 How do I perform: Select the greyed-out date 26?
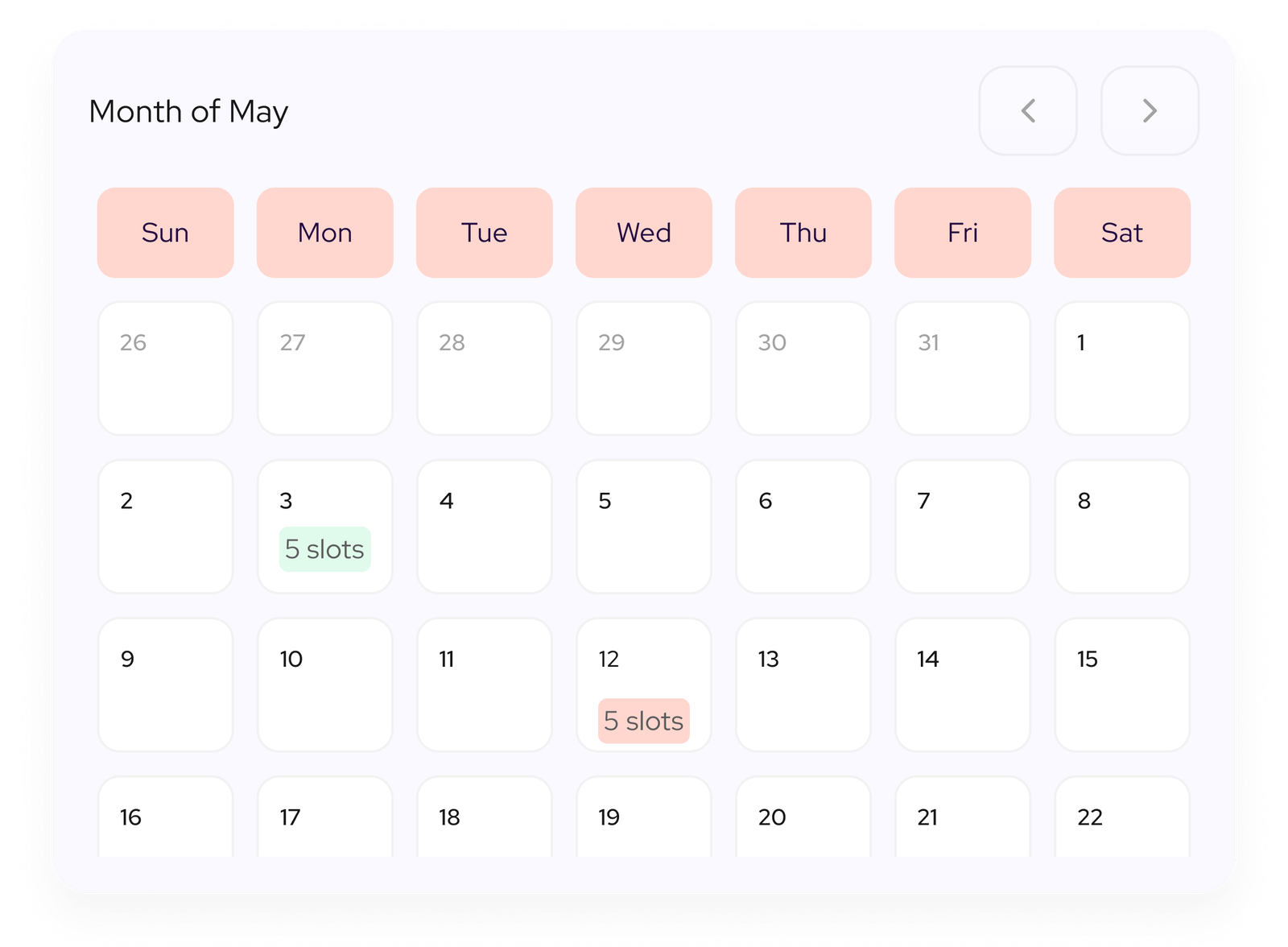coord(165,369)
